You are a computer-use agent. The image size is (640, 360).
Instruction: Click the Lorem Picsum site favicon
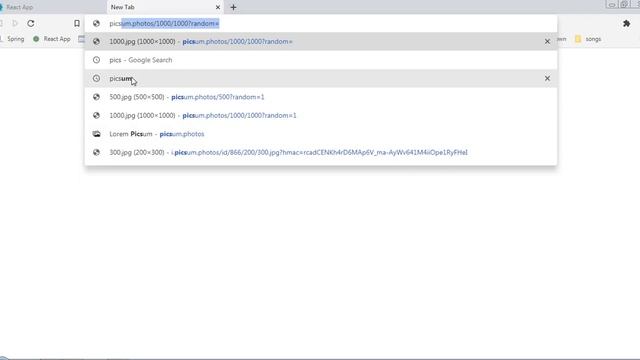tap(96, 134)
